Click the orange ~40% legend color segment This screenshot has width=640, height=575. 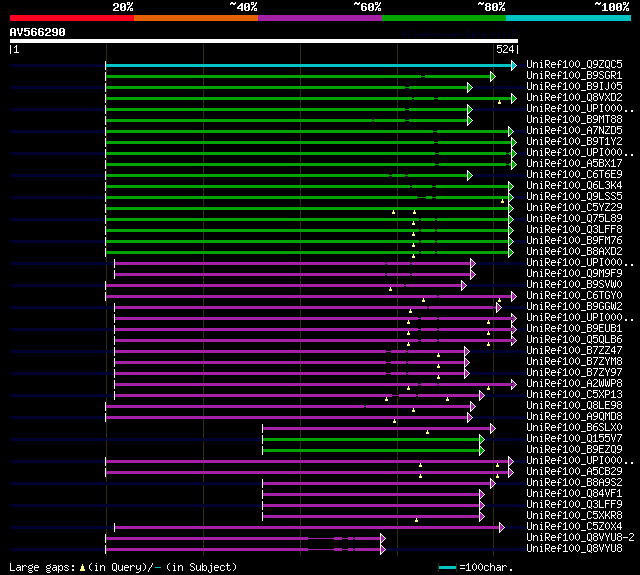point(196,18)
